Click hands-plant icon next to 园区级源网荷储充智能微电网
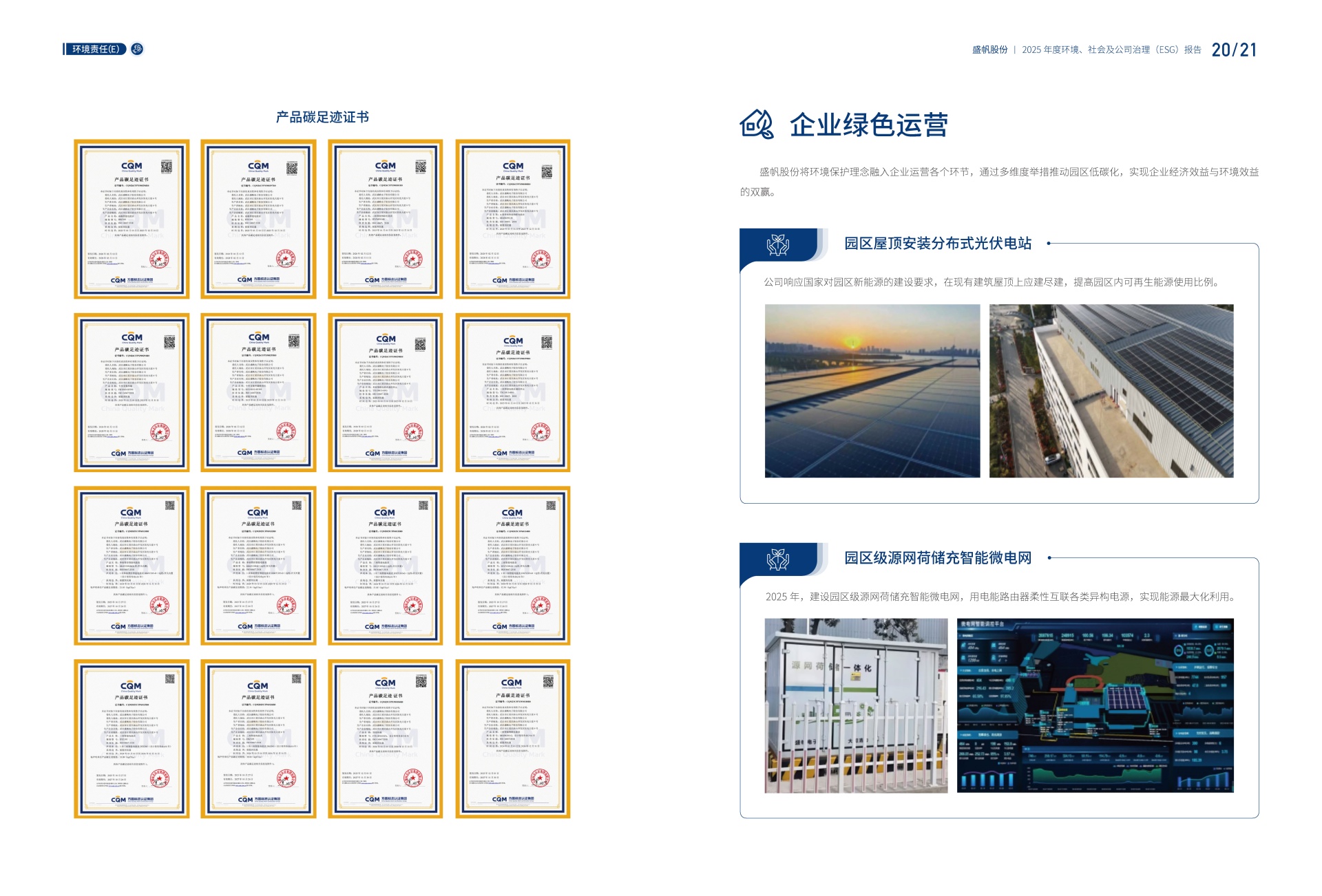This screenshot has width=1322, height=896. 778,559
